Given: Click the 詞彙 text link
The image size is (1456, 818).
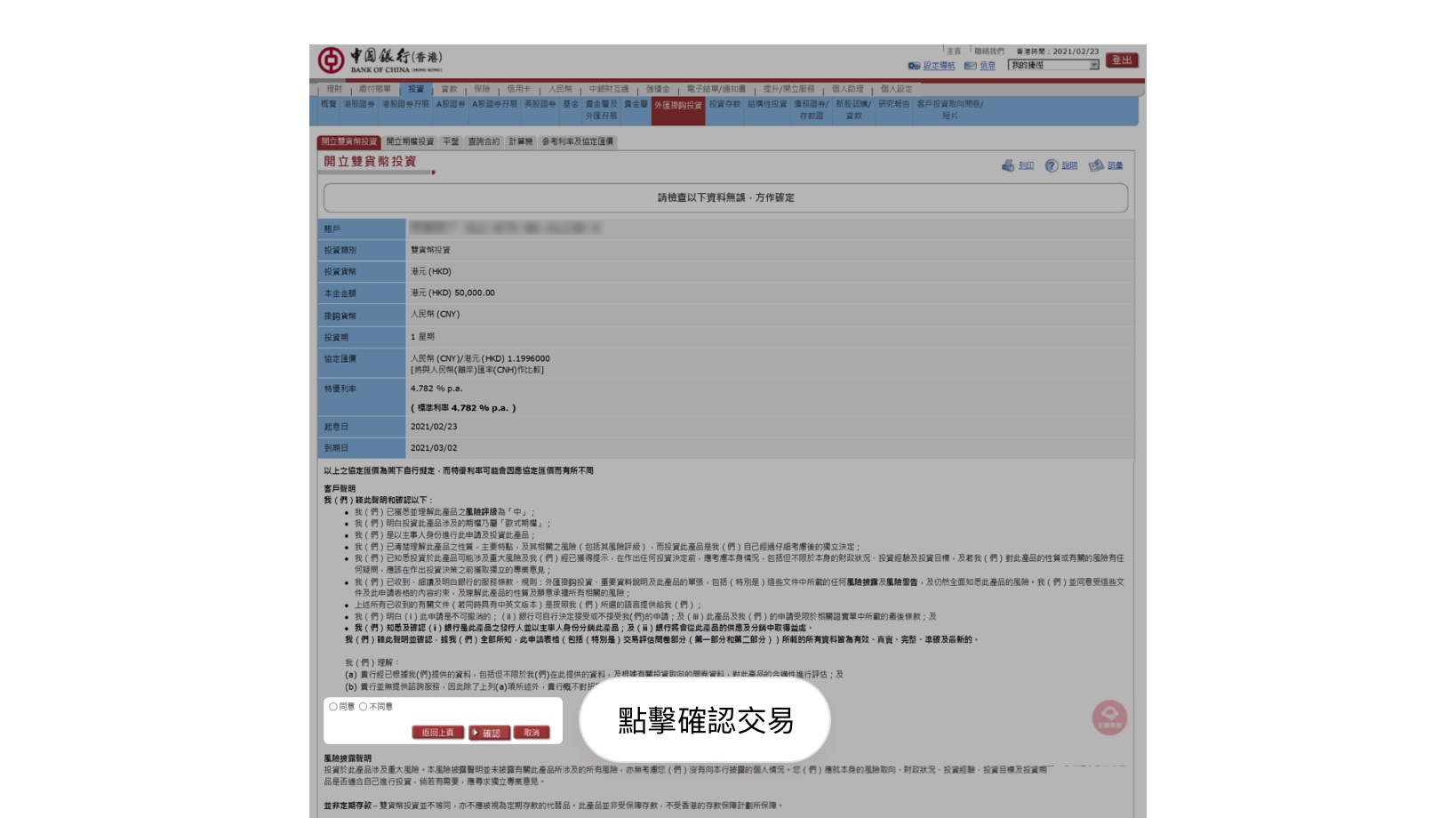Looking at the screenshot, I should point(1115,166).
